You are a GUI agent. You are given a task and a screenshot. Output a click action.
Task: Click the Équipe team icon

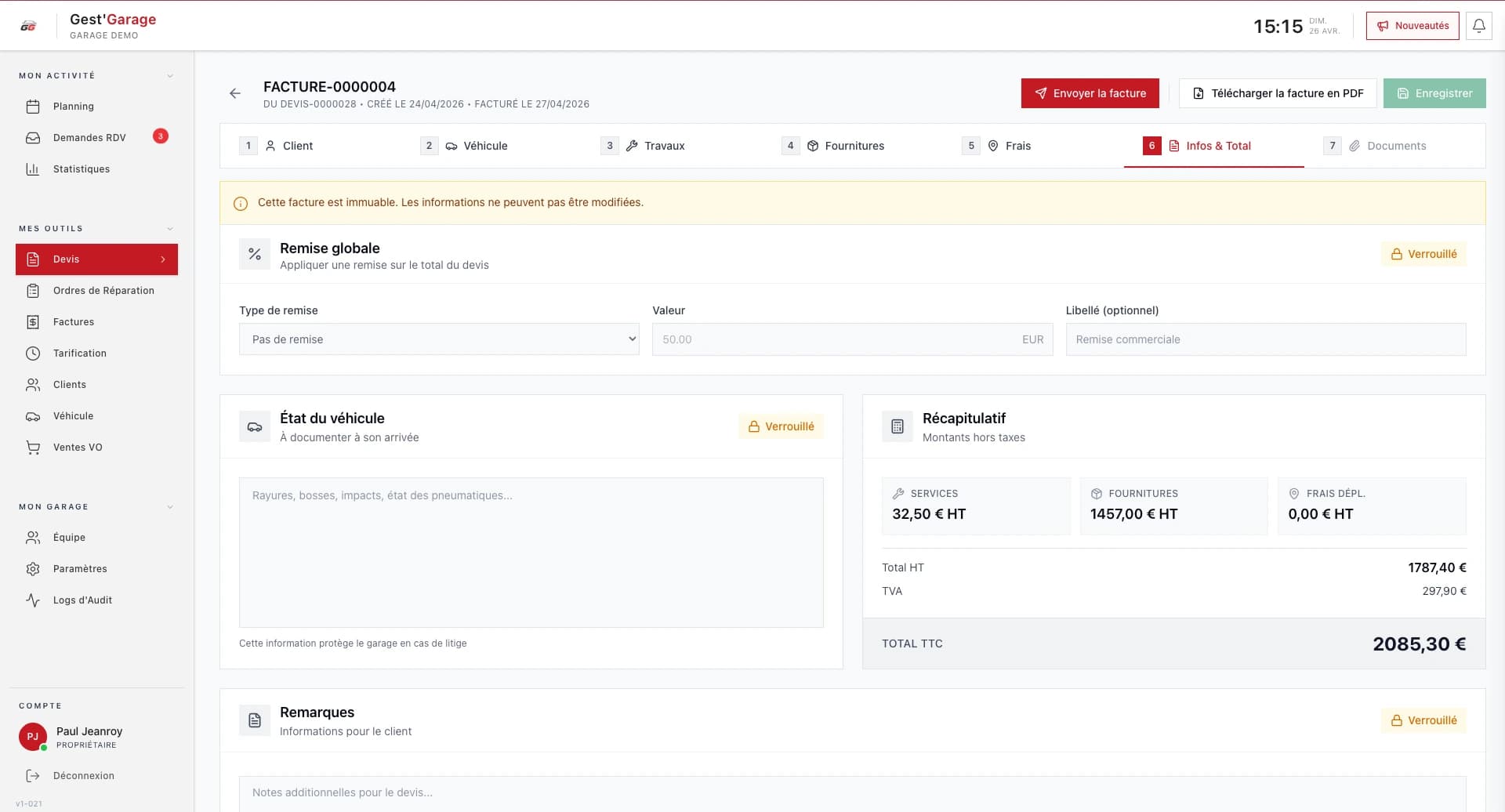pyautogui.click(x=33, y=538)
